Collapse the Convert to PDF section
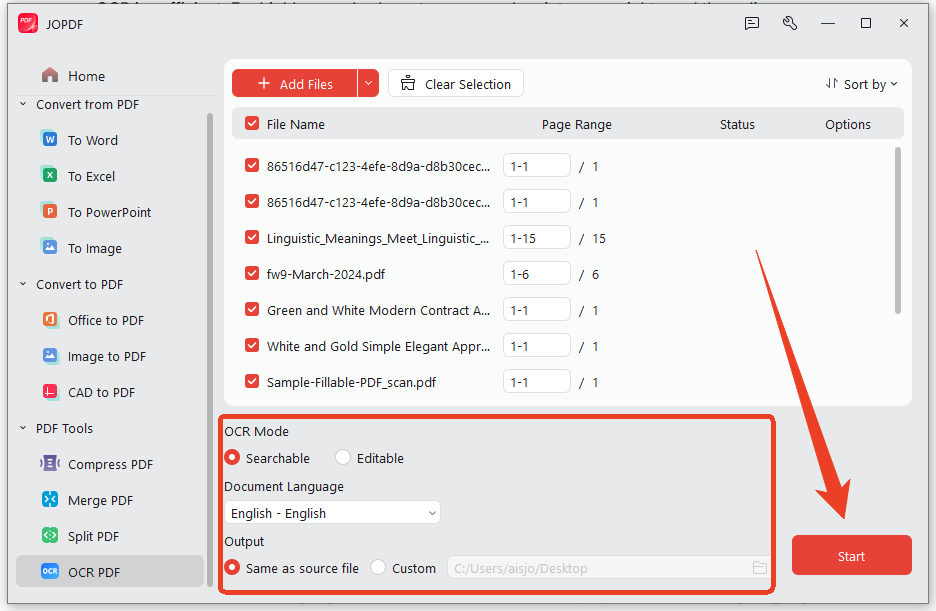936x611 pixels. pos(23,284)
